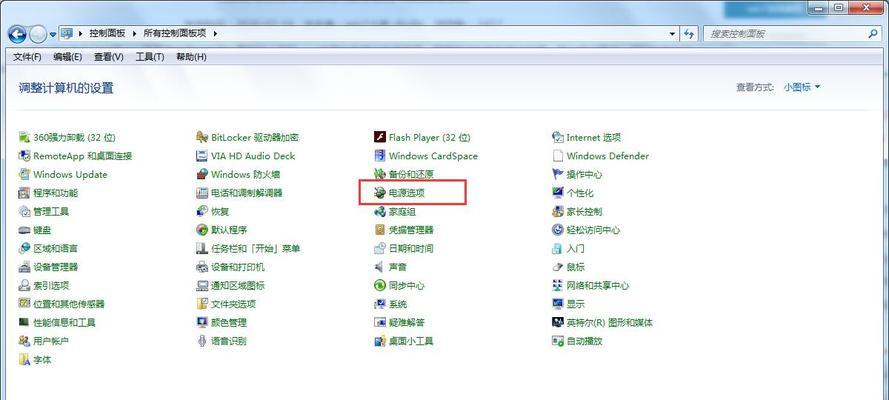Open the 帮助(H) menu
Image resolution: width=889 pixels, height=400 pixels.
tap(191, 57)
